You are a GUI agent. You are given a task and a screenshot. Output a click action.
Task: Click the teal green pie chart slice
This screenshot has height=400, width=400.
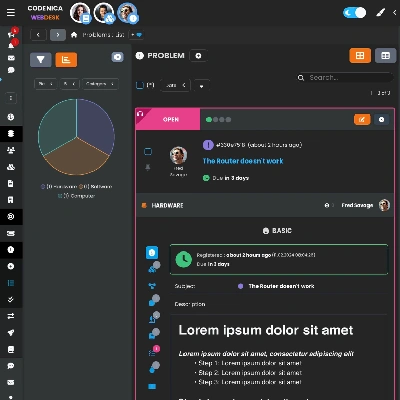click(x=57, y=125)
